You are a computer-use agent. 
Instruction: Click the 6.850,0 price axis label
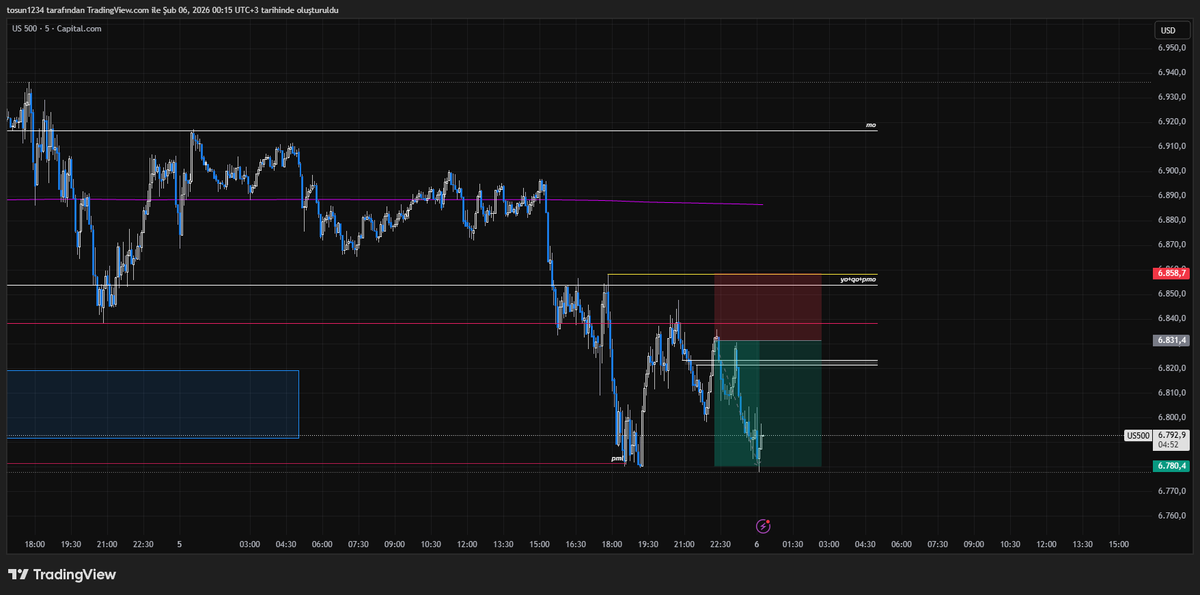click(x=1172, y=294)
